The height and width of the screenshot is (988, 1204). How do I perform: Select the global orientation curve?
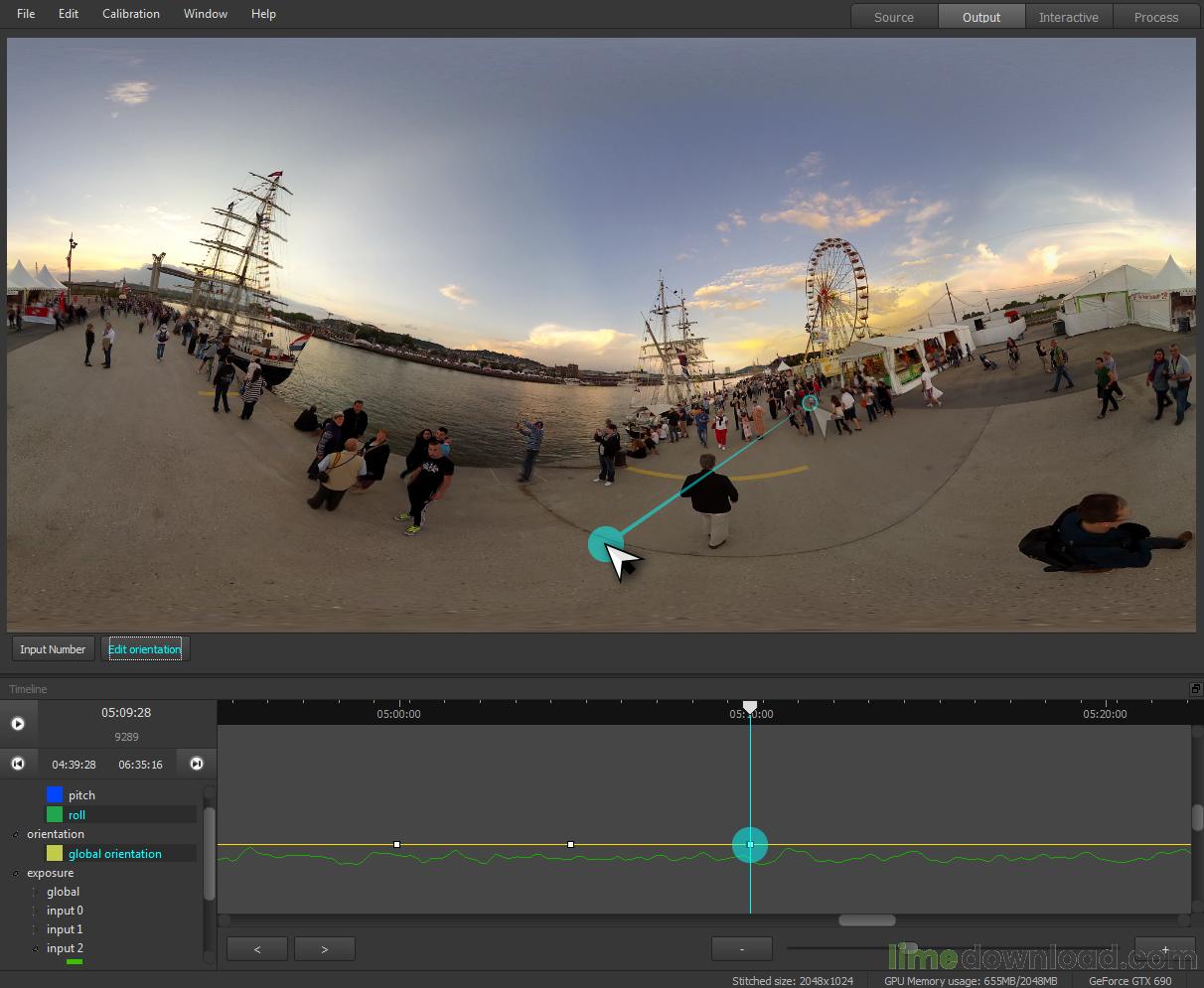[x=114, y=854]
